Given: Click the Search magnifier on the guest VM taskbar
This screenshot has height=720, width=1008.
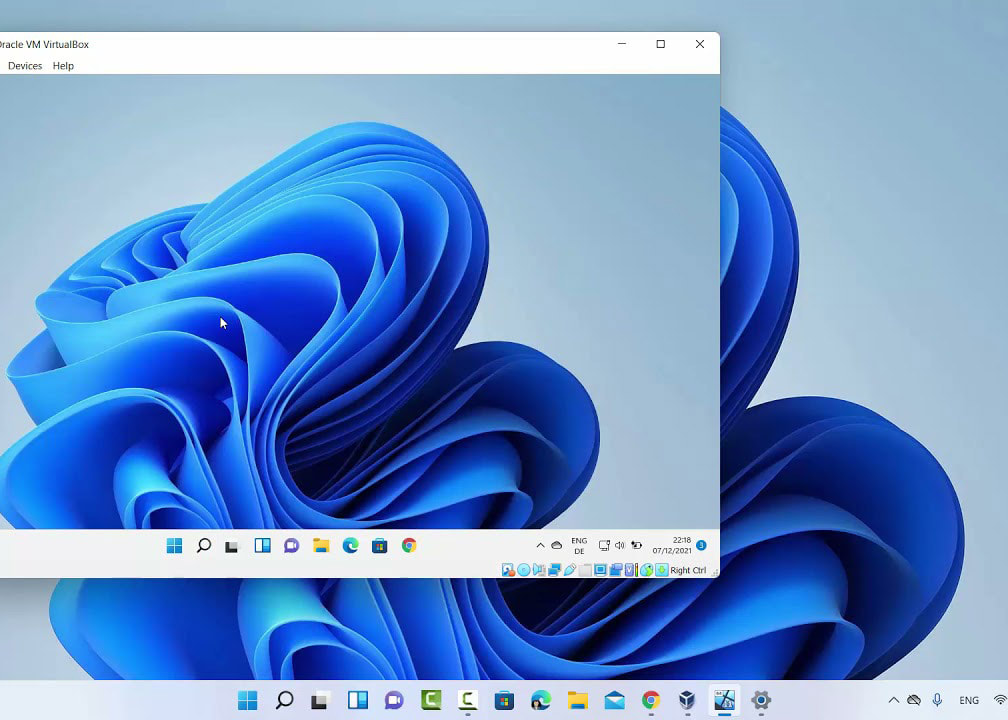Looking at the screenshot, I should coord(204,546).
